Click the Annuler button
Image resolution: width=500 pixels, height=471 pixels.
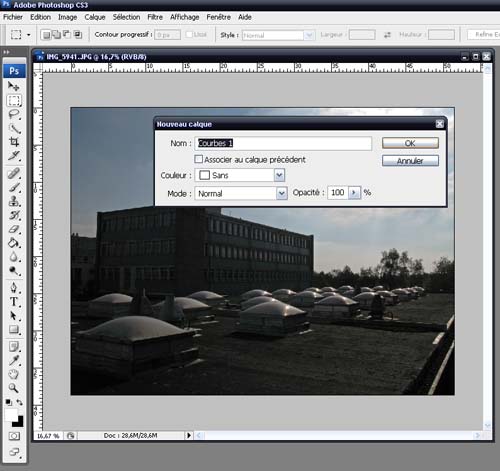click(x=410, y=161)
